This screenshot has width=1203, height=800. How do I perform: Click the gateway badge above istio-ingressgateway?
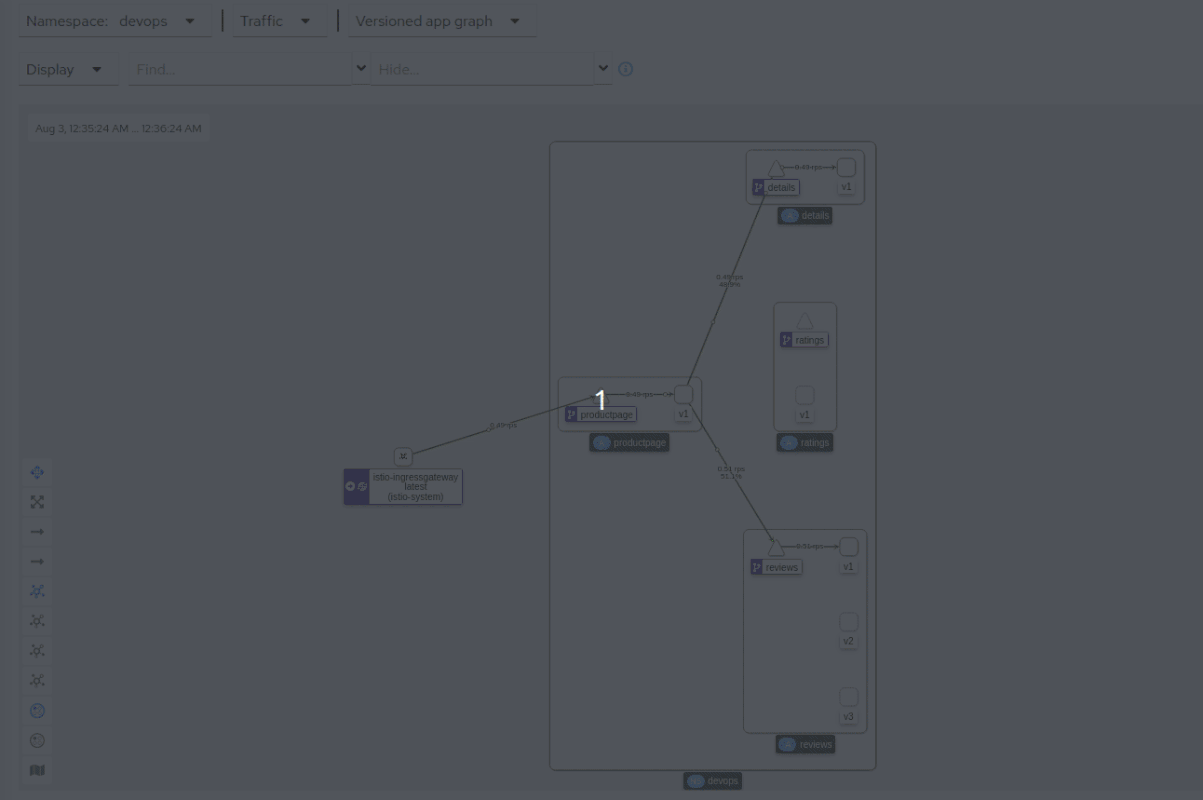coord(403,456)
